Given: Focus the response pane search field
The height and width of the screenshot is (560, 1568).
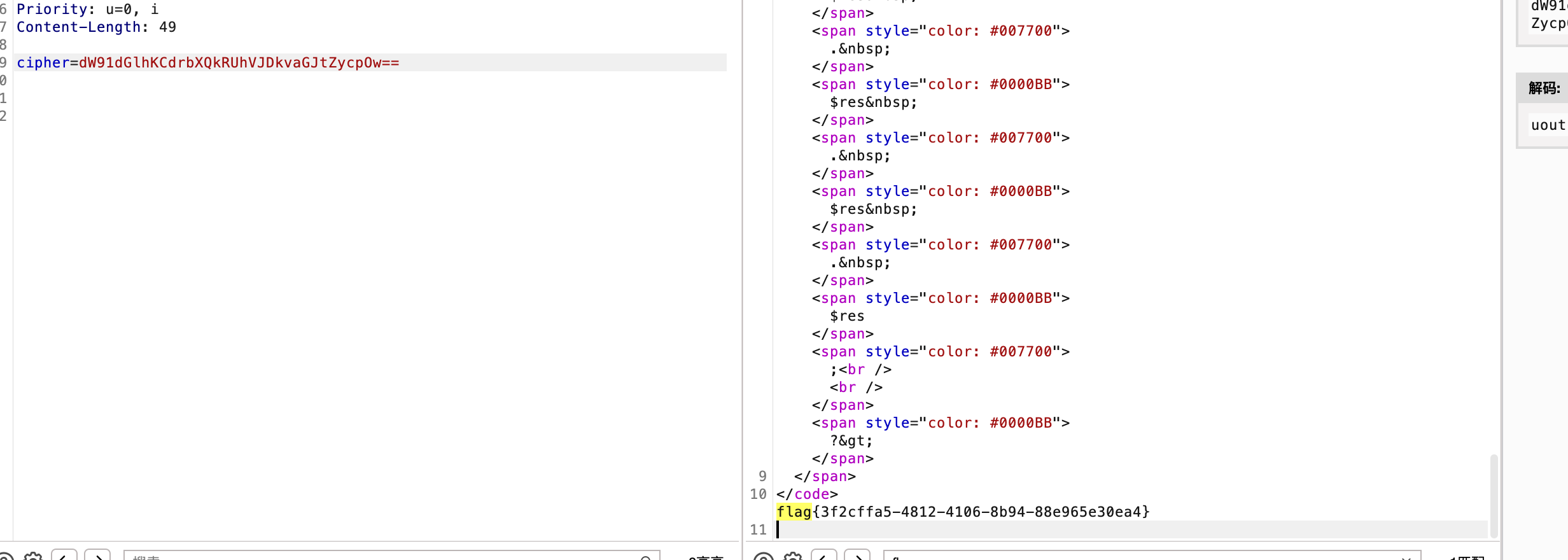Looking at the screenshot, I should (x=1152, y=556).
